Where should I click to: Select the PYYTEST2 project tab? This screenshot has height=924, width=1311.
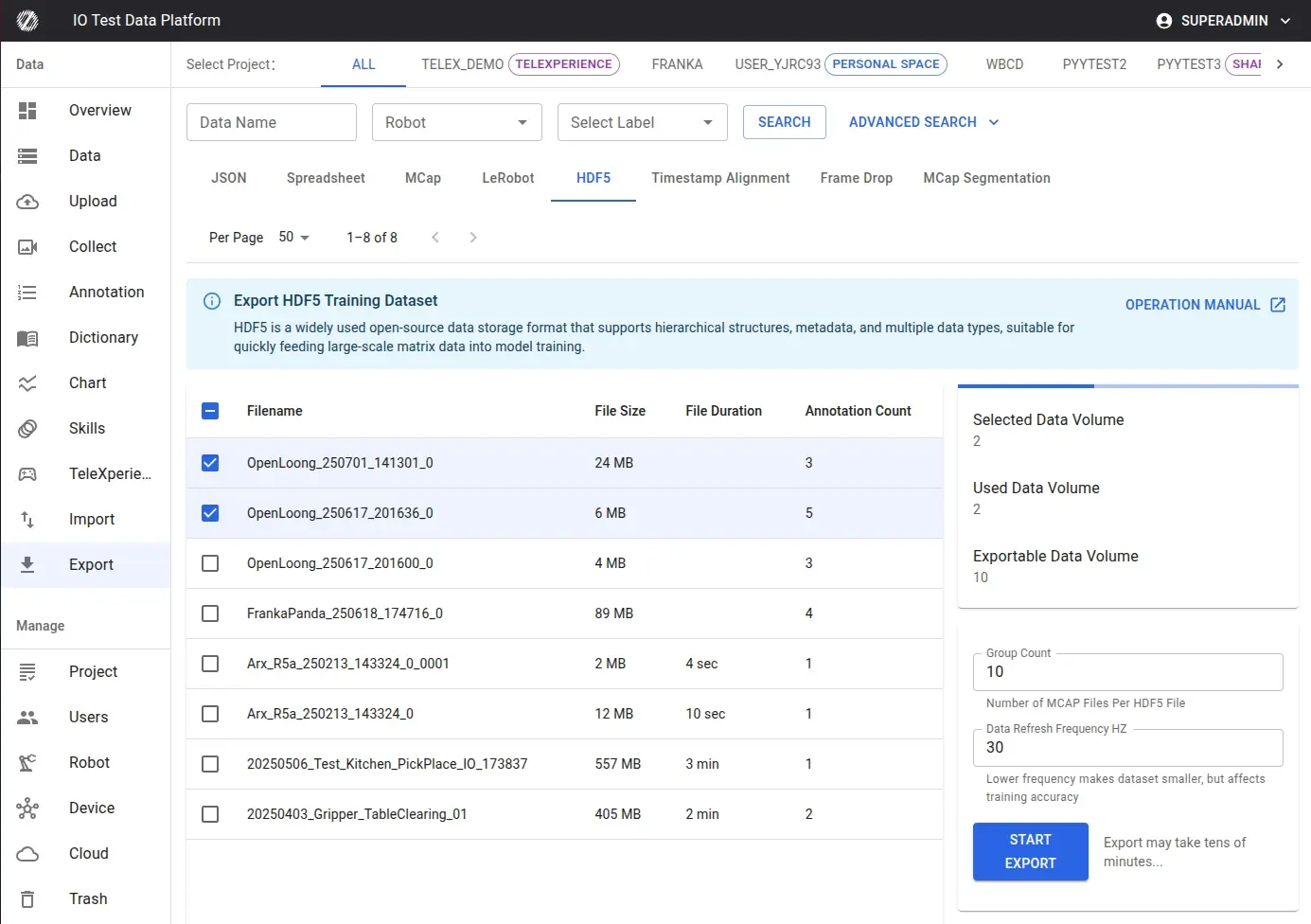coord(1094,64)
